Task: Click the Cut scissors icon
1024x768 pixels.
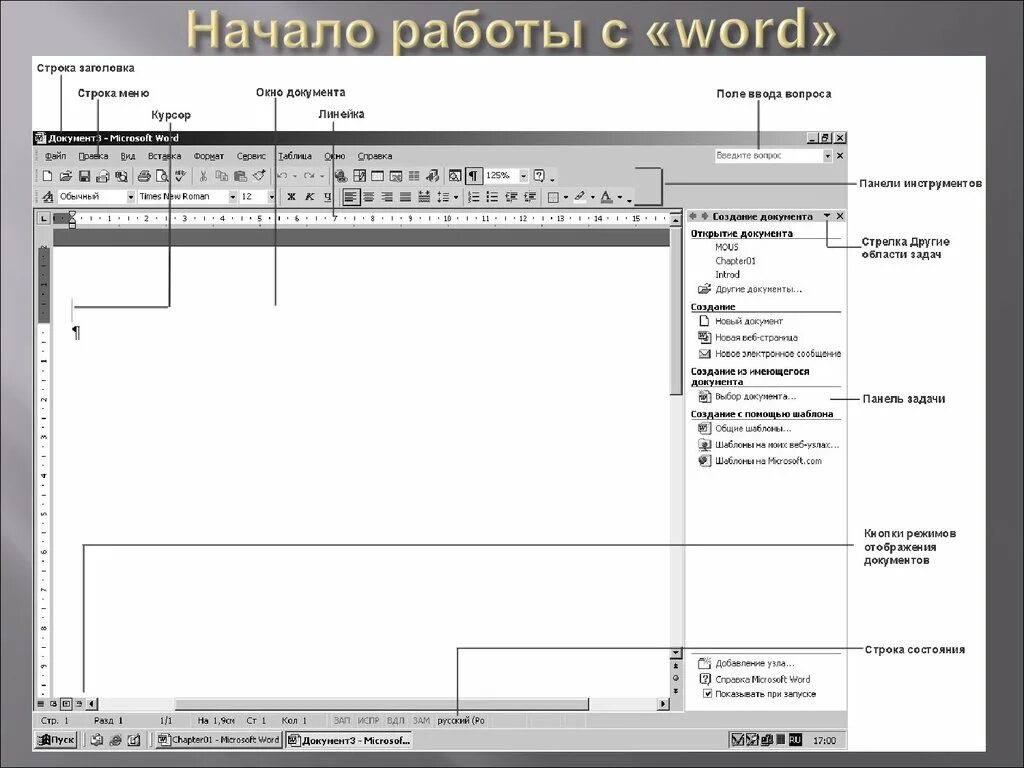Action: [203, 176]
